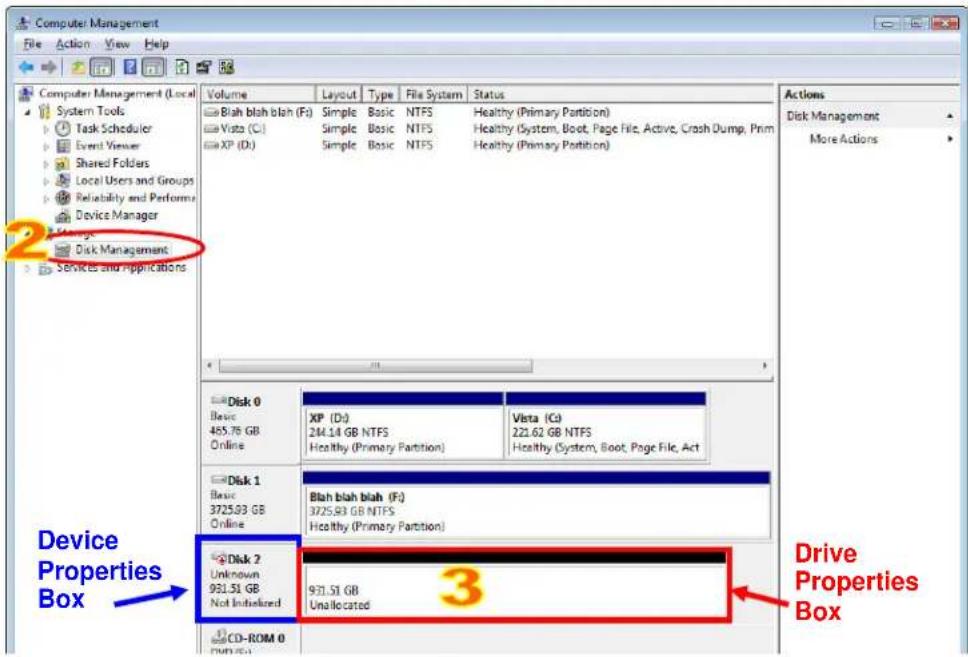Image resolution: width=968 pixels, height=657 pixels.
Task: Click the Task Scheduler clock icon
Action: coord(63,128)
